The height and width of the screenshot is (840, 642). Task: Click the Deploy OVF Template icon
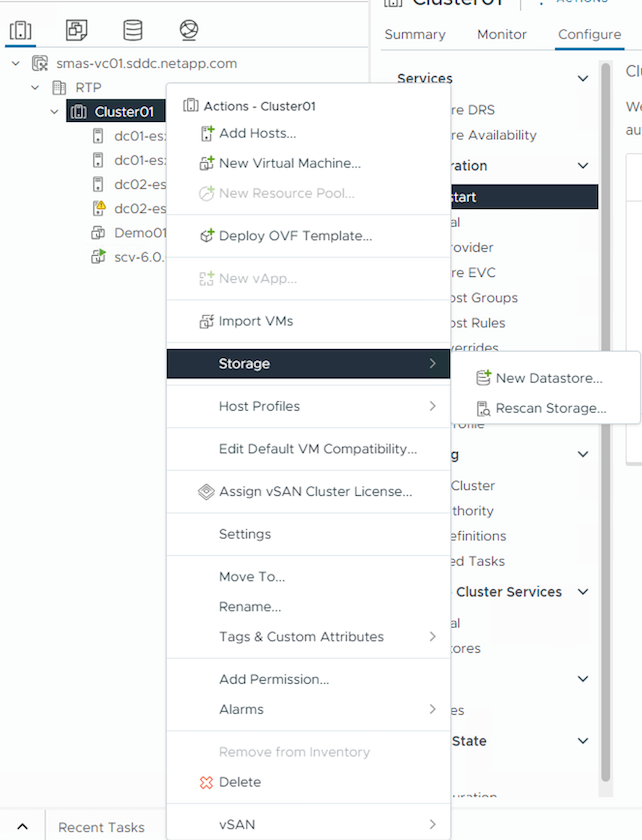click(x=207, y=236)
